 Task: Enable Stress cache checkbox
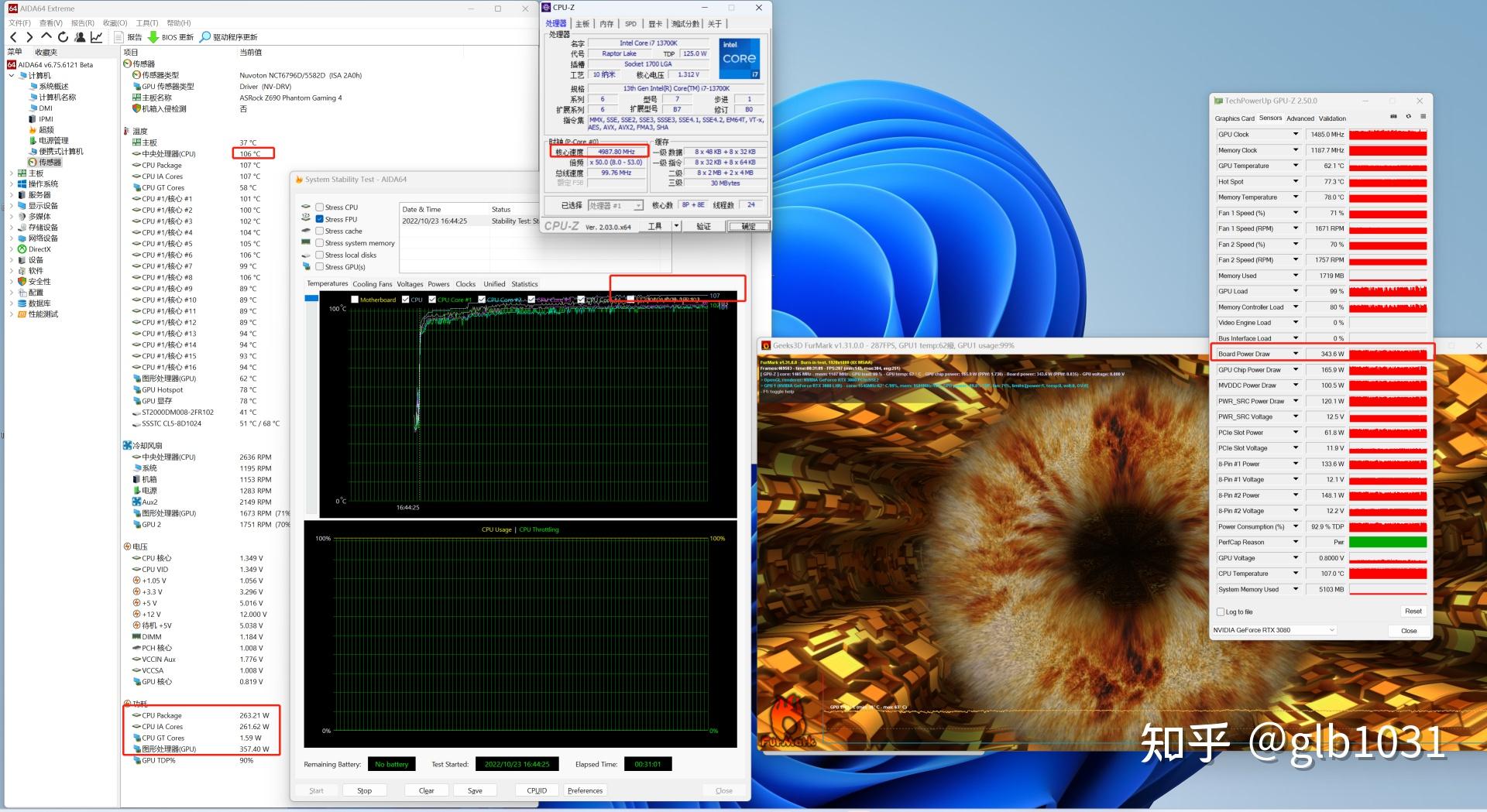click(319, 231)
